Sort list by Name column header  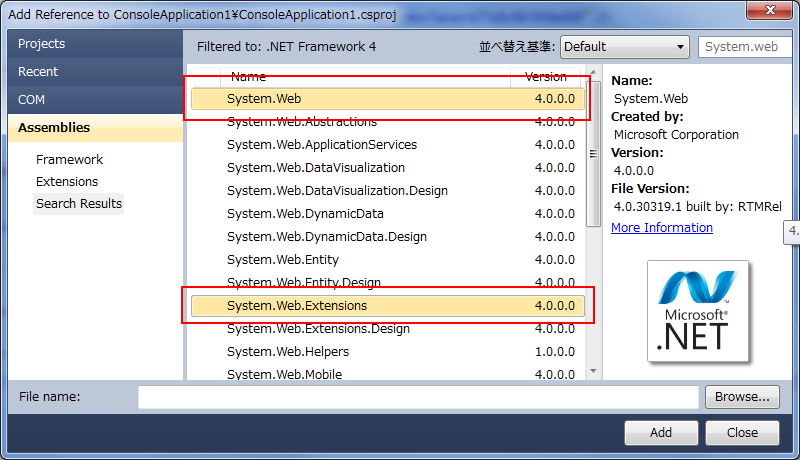click(x=250, y=77)
